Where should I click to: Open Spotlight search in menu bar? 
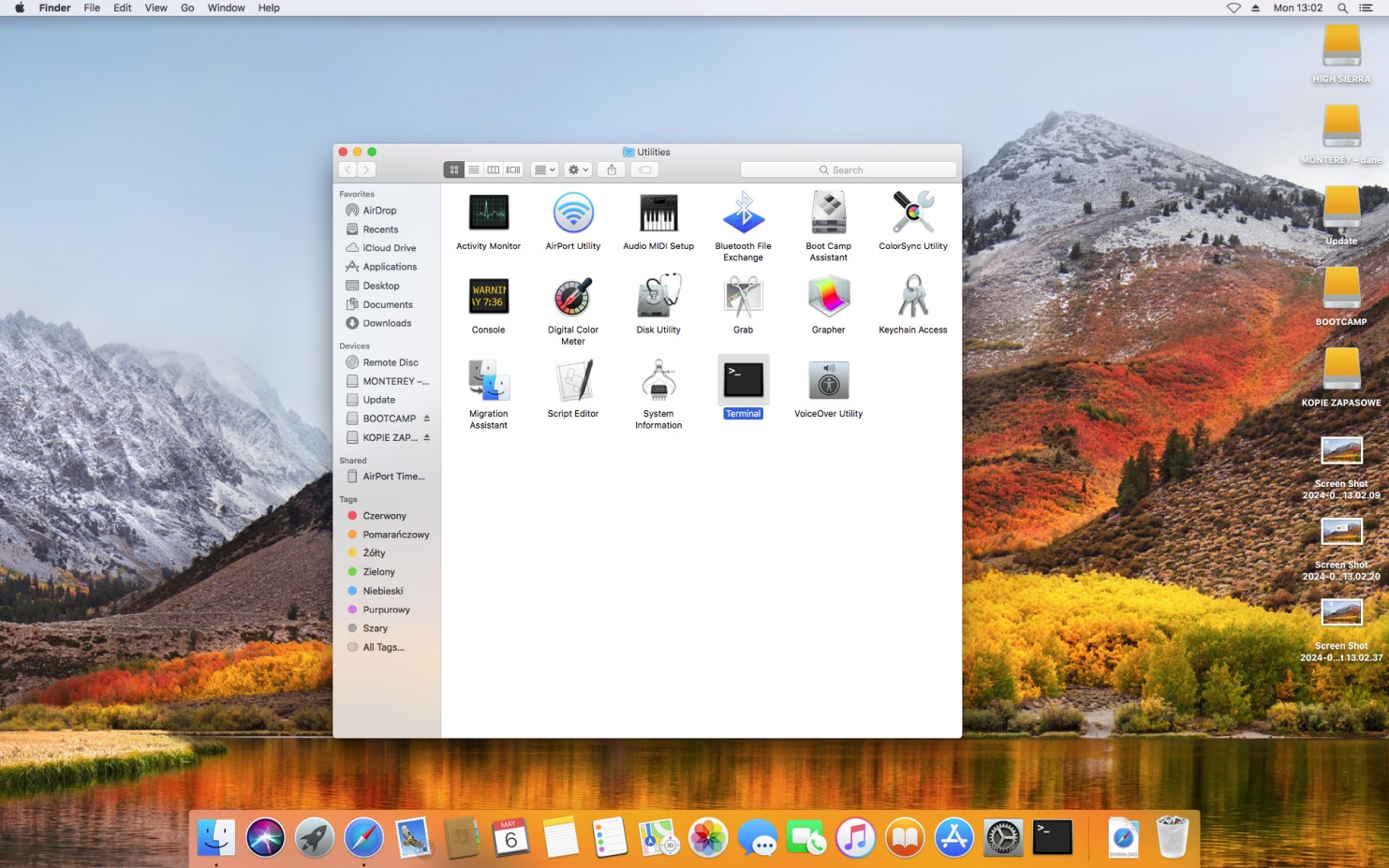[x=1342, y=7]
